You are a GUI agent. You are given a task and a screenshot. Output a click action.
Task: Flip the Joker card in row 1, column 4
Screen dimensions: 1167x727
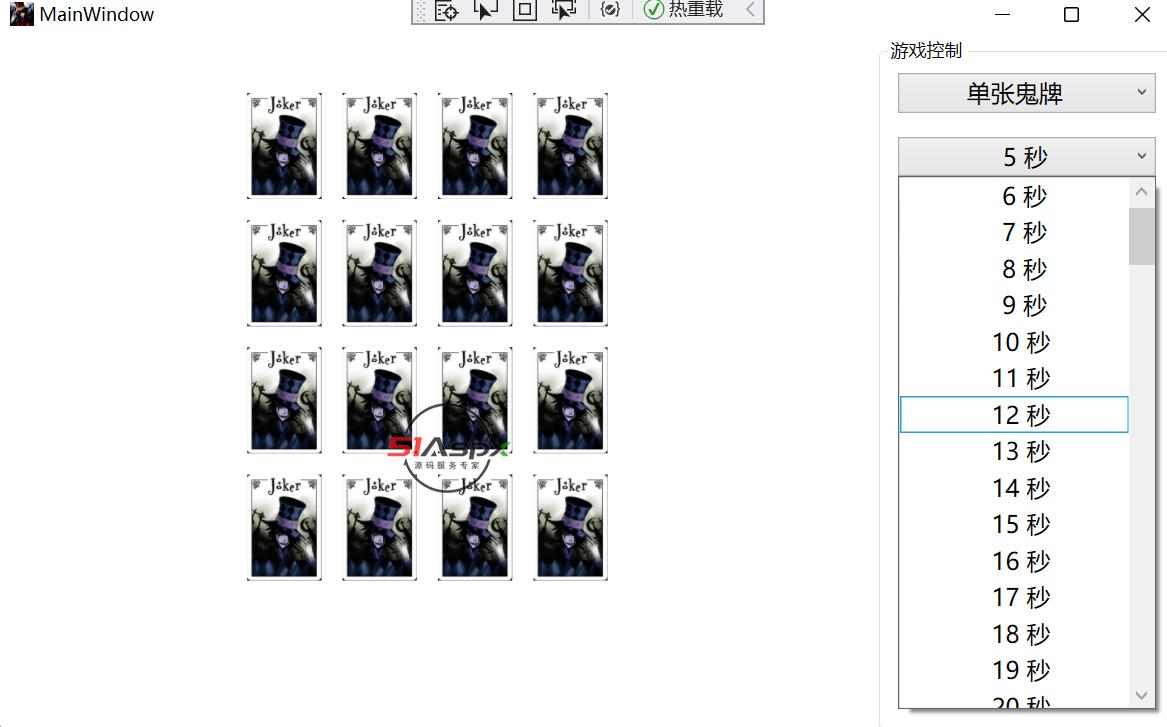click(x=570, y=146)
